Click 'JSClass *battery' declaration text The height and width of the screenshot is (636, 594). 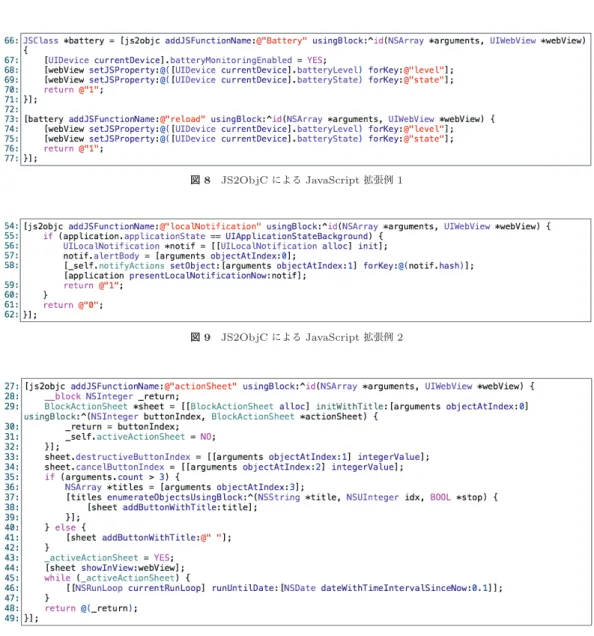64,41
